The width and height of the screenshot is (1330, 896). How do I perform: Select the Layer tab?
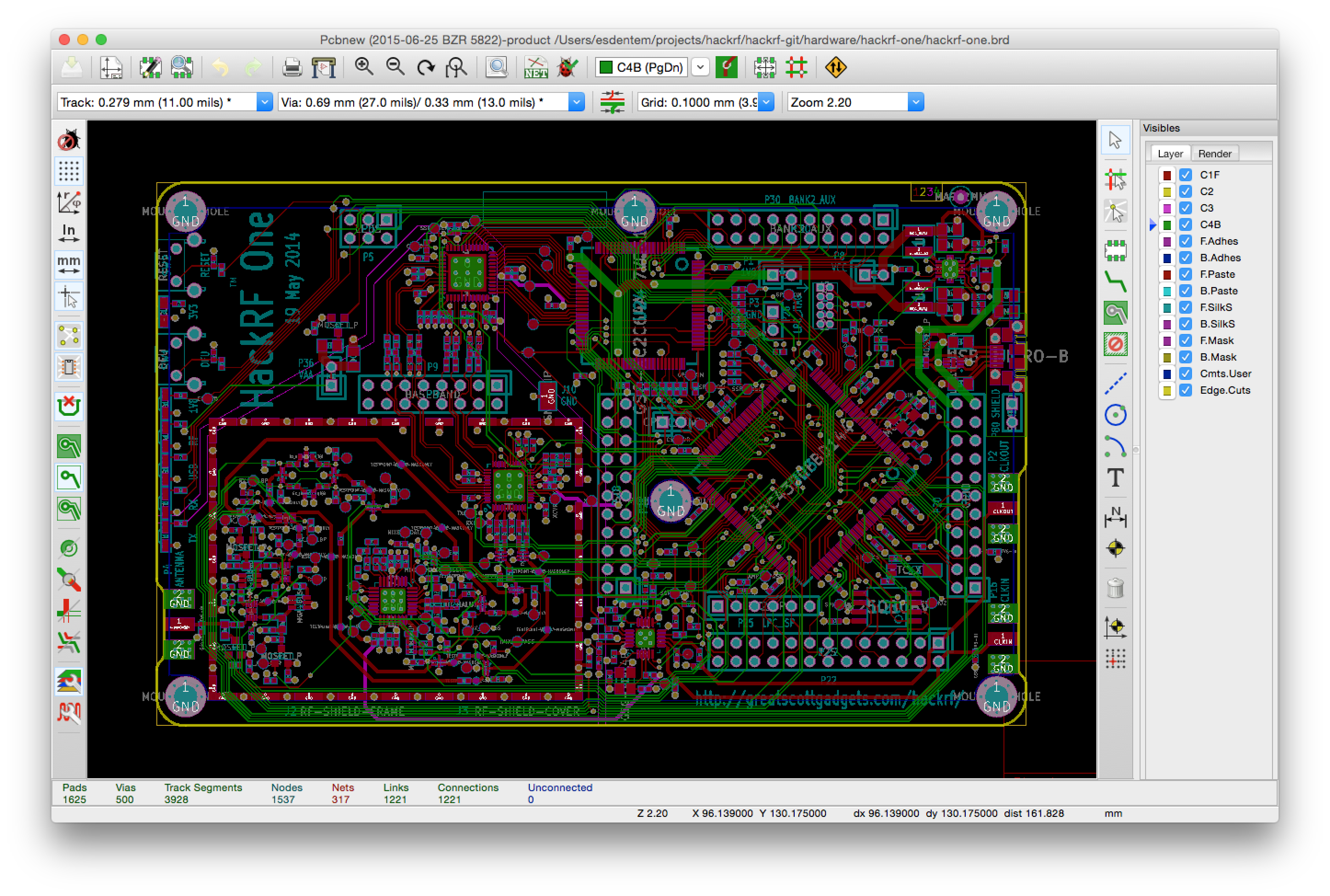[1170, 154]
